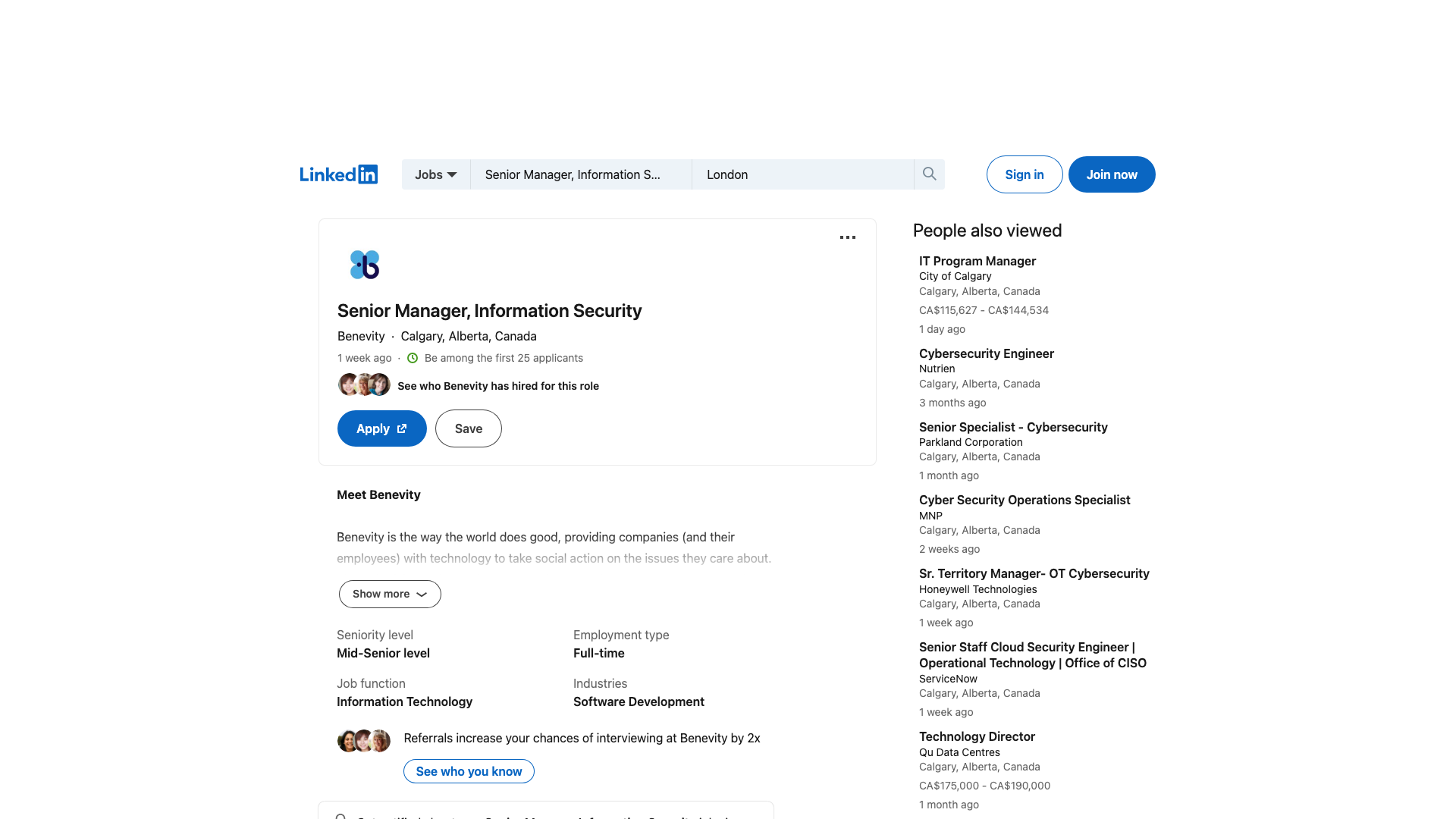Viewport: 1456px width, 819px height.
Task: Open the IT Program Manager job
Action: pos(977,261)
